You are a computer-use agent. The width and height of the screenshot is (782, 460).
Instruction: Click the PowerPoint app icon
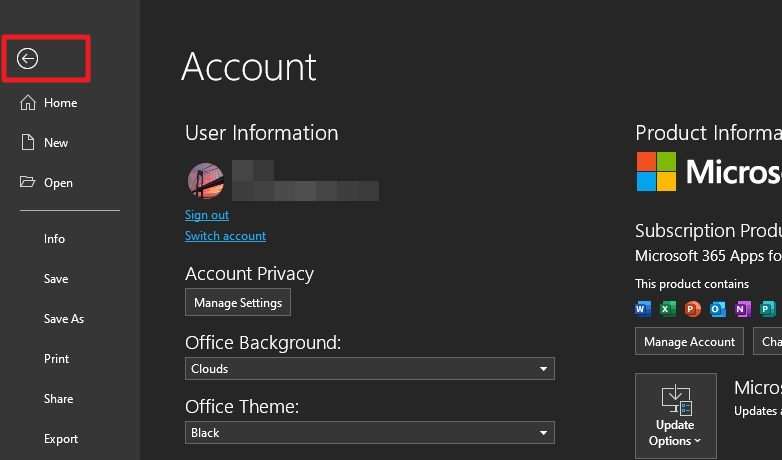point(692,309)
